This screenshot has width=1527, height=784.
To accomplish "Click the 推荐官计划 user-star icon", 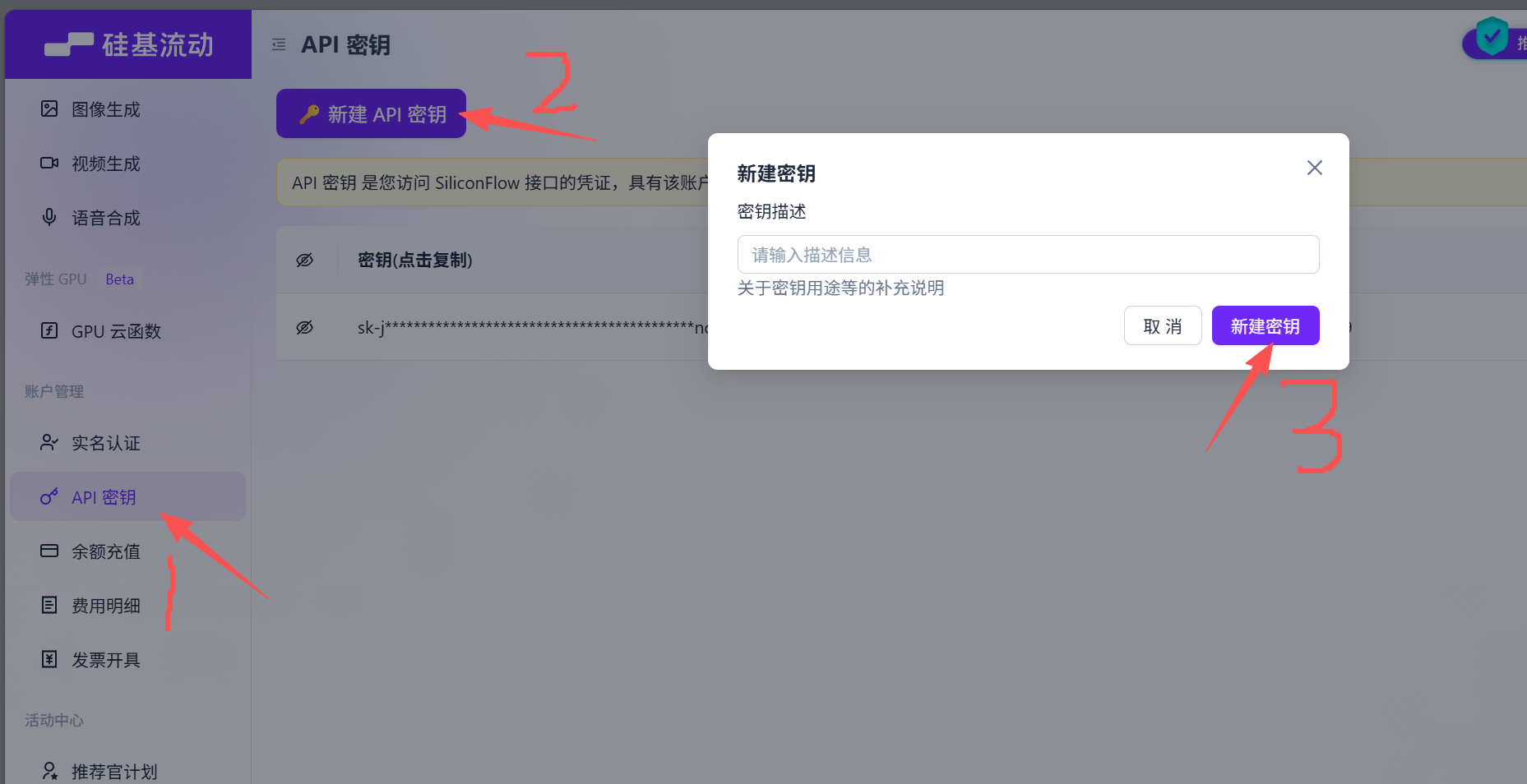I will point(49,771).
